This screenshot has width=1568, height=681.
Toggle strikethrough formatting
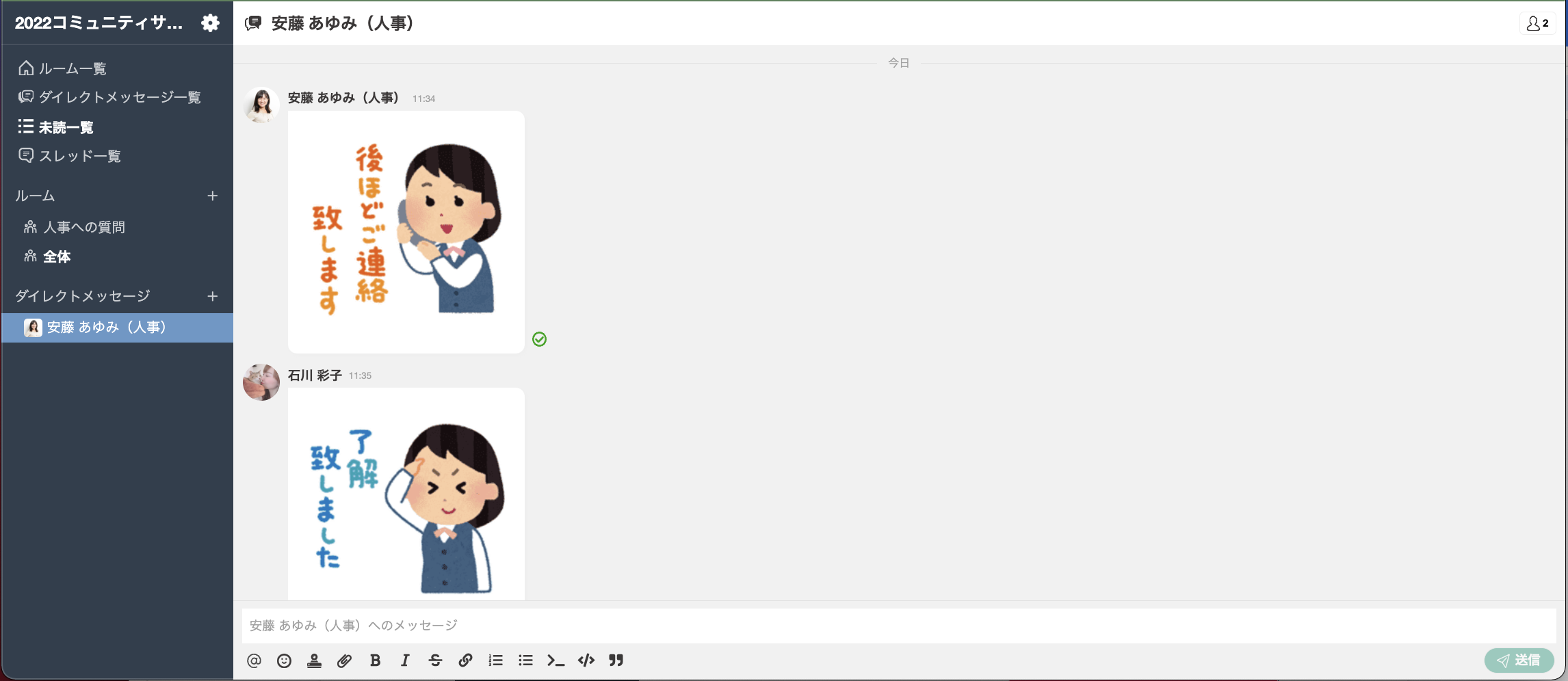click(435, 660)
